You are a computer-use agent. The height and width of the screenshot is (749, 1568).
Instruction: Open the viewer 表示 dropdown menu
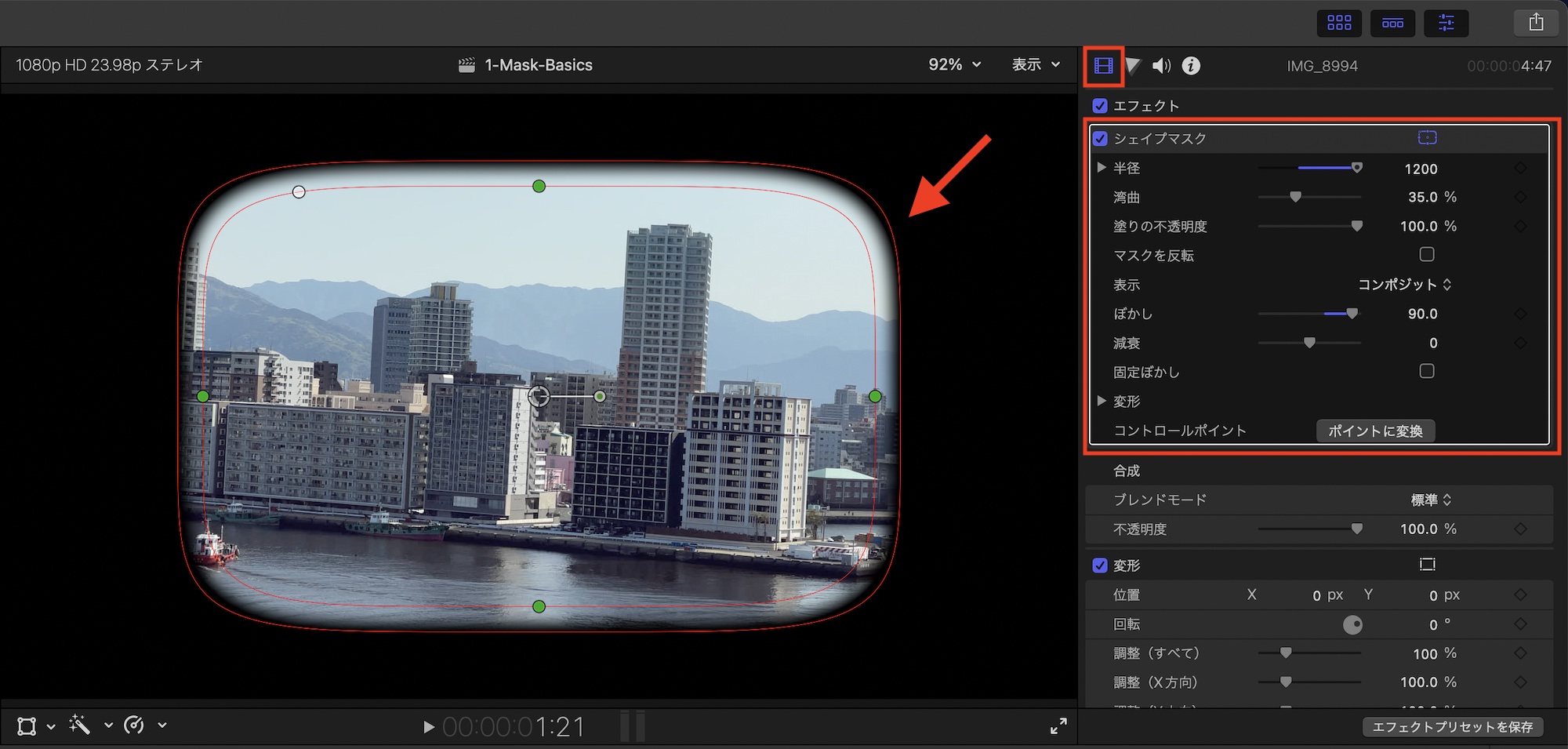[1036, 65]
